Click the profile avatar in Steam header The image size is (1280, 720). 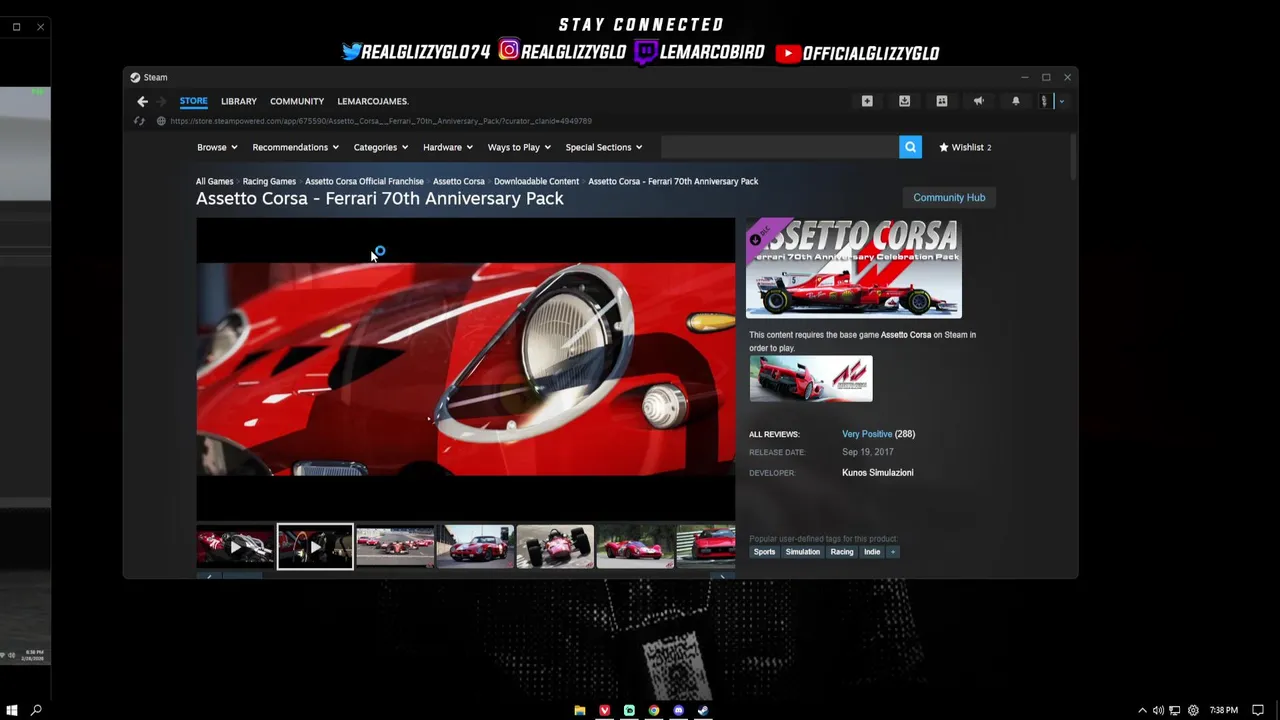(1046, 101)
